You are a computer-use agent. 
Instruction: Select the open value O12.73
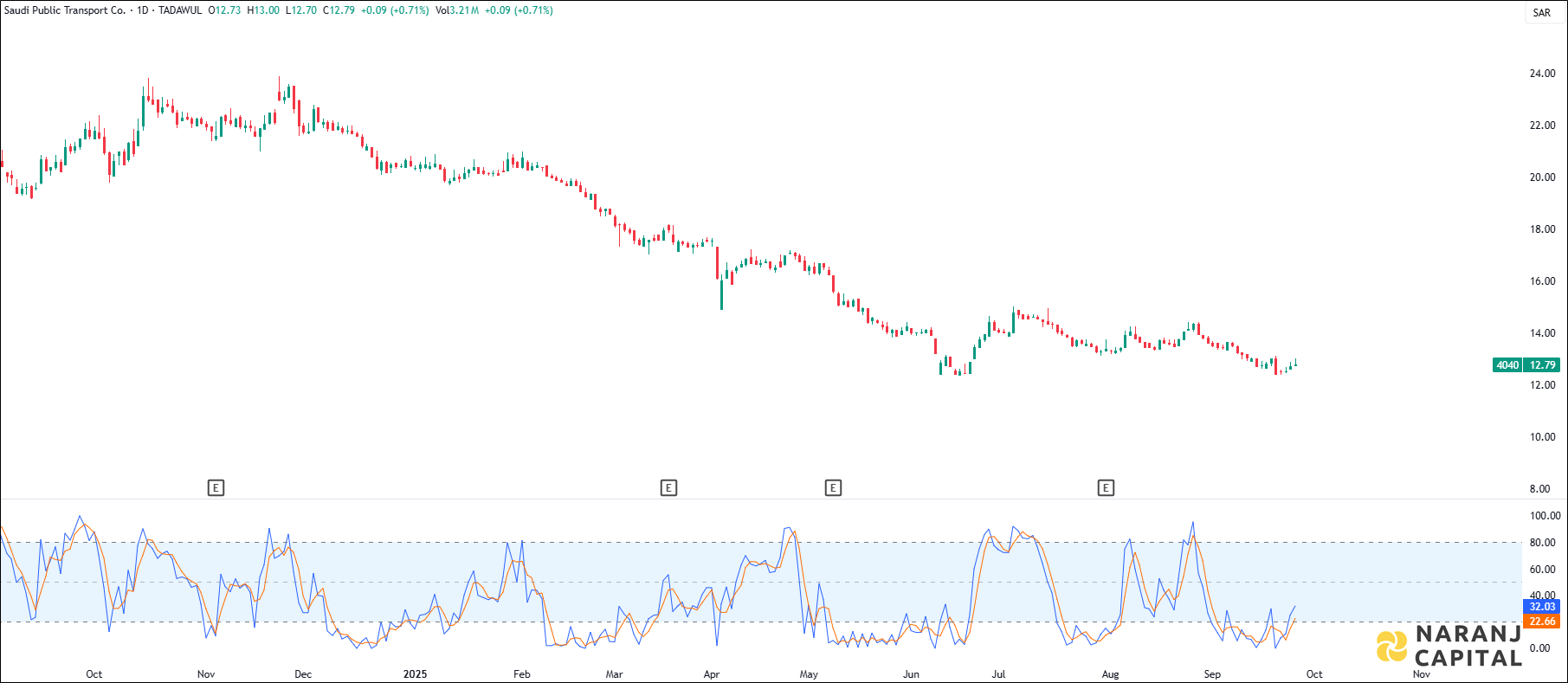[x=224, y=10]
